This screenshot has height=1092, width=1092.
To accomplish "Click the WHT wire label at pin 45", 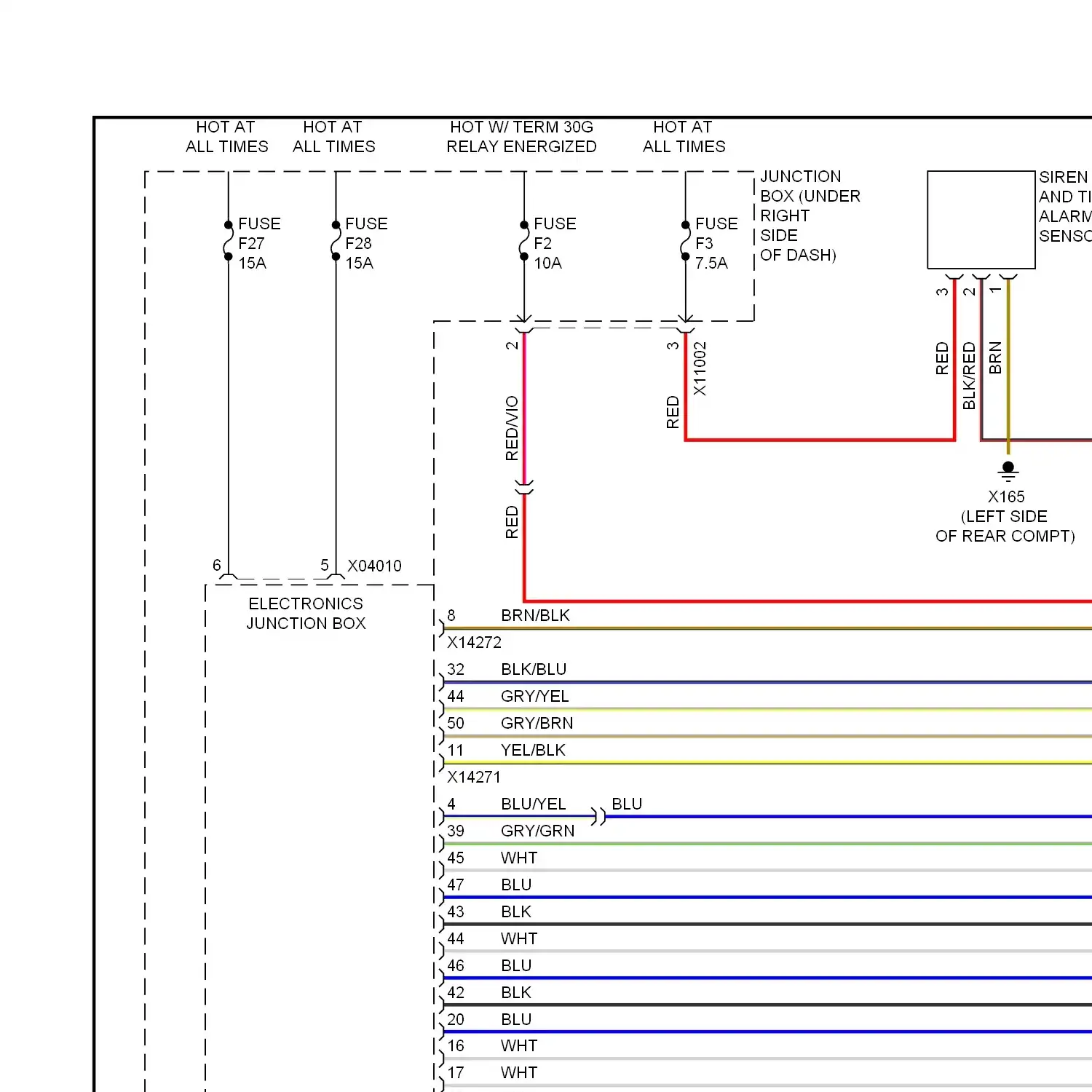I will click(x=519, y=858).
